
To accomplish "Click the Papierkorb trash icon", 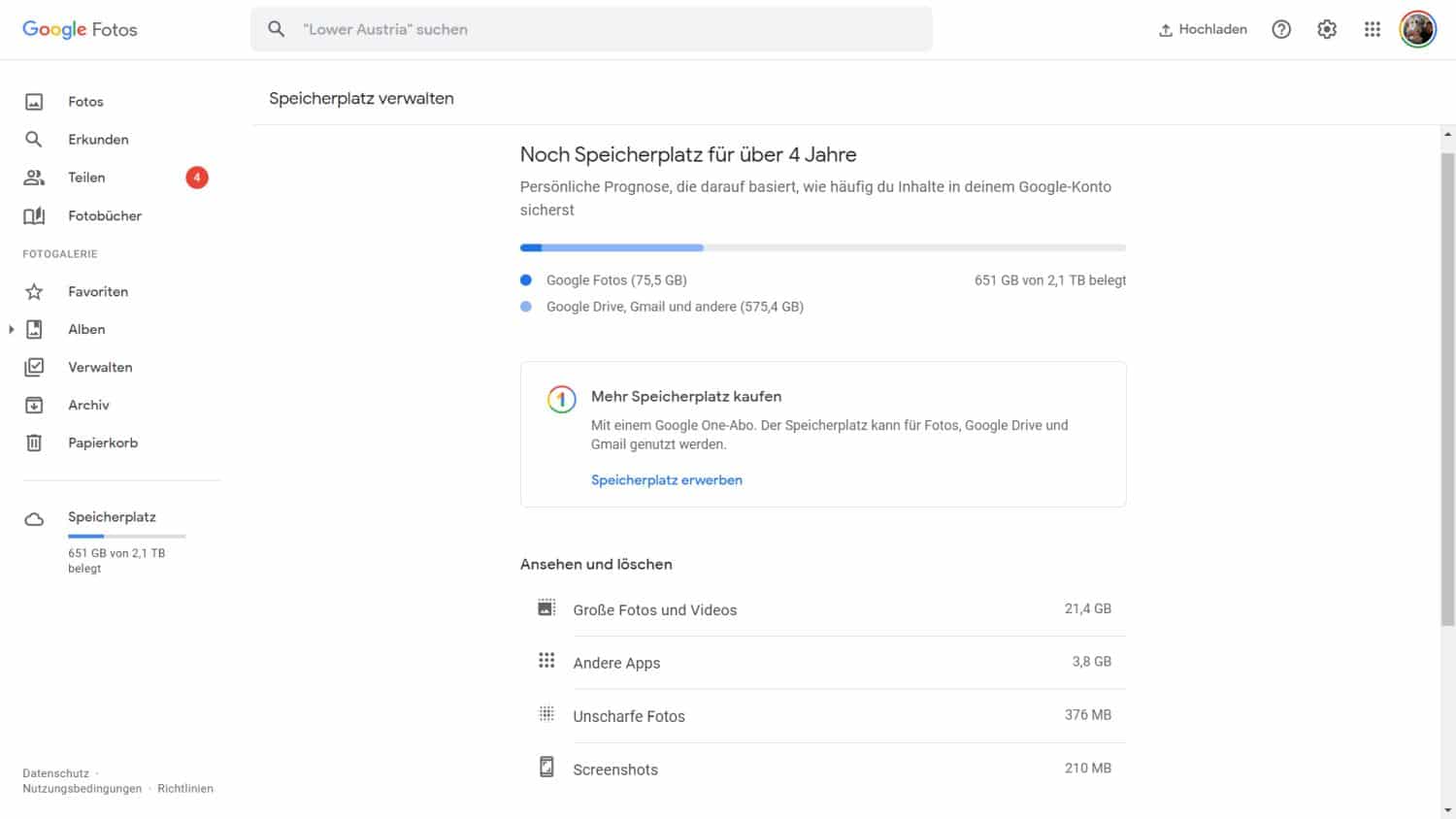I will point(34,443).
